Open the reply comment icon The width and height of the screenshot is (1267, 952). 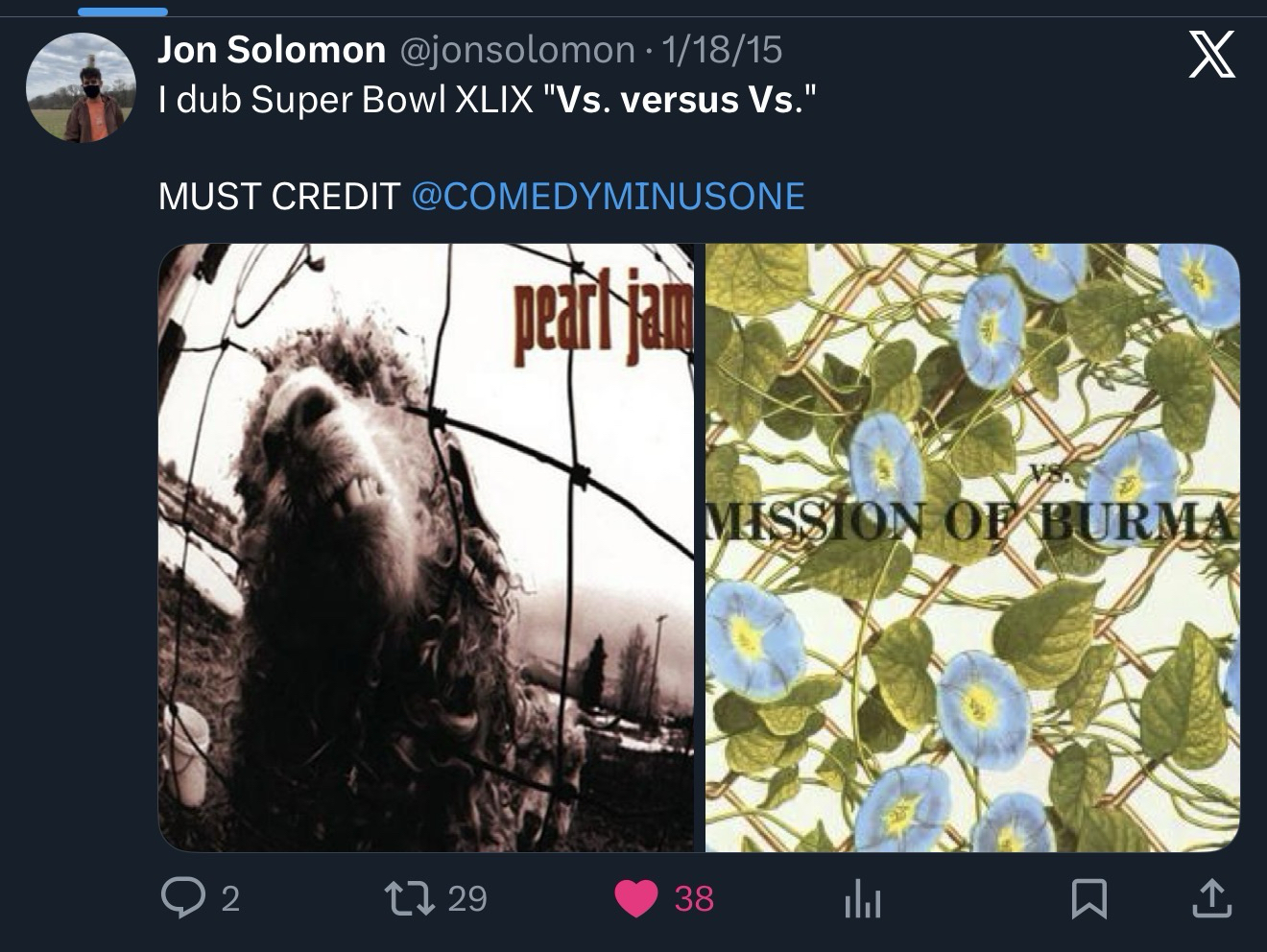click(x=179, y=899)
